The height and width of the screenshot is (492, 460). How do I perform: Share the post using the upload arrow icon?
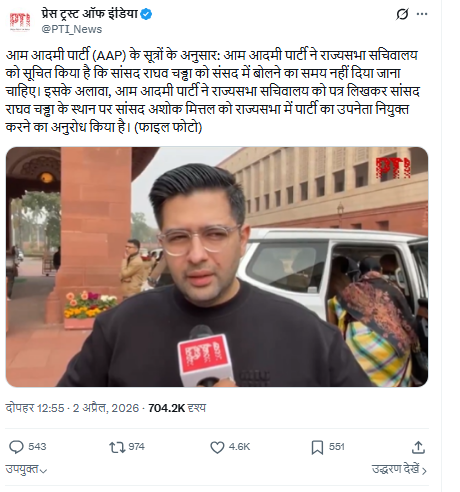pyautogui.click(x=418, y=447)
